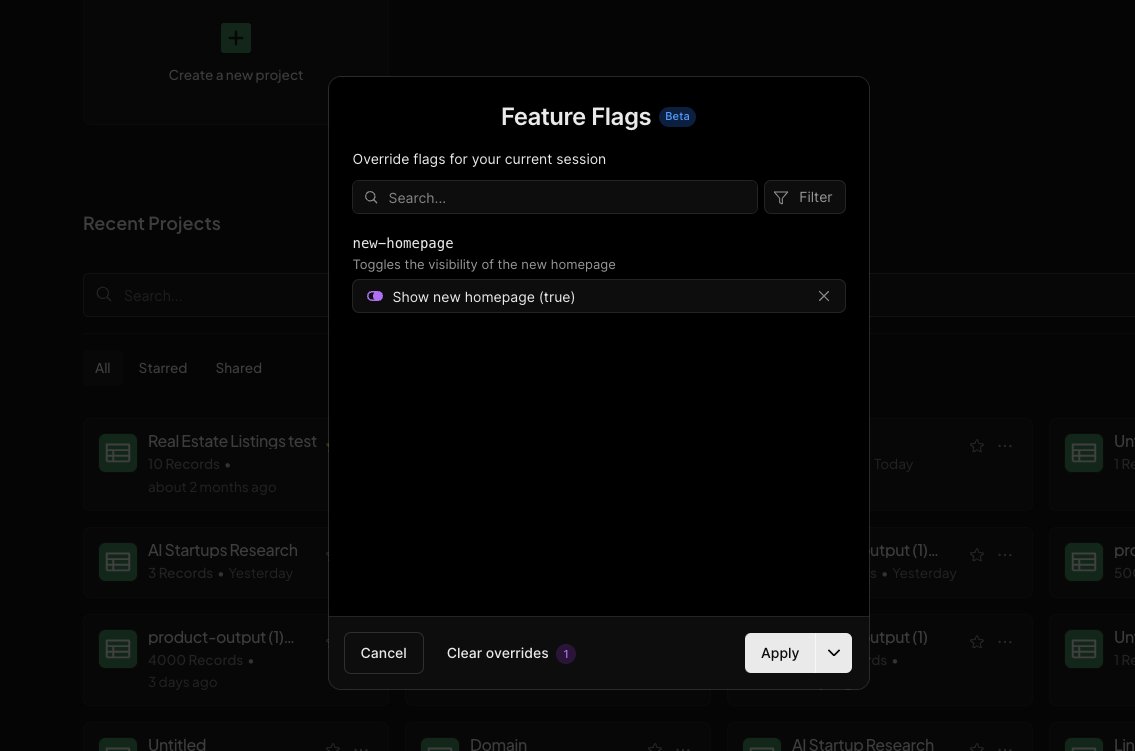Open the AI Startups Research table icon
1135x751 pixels.
pos(118,562)
